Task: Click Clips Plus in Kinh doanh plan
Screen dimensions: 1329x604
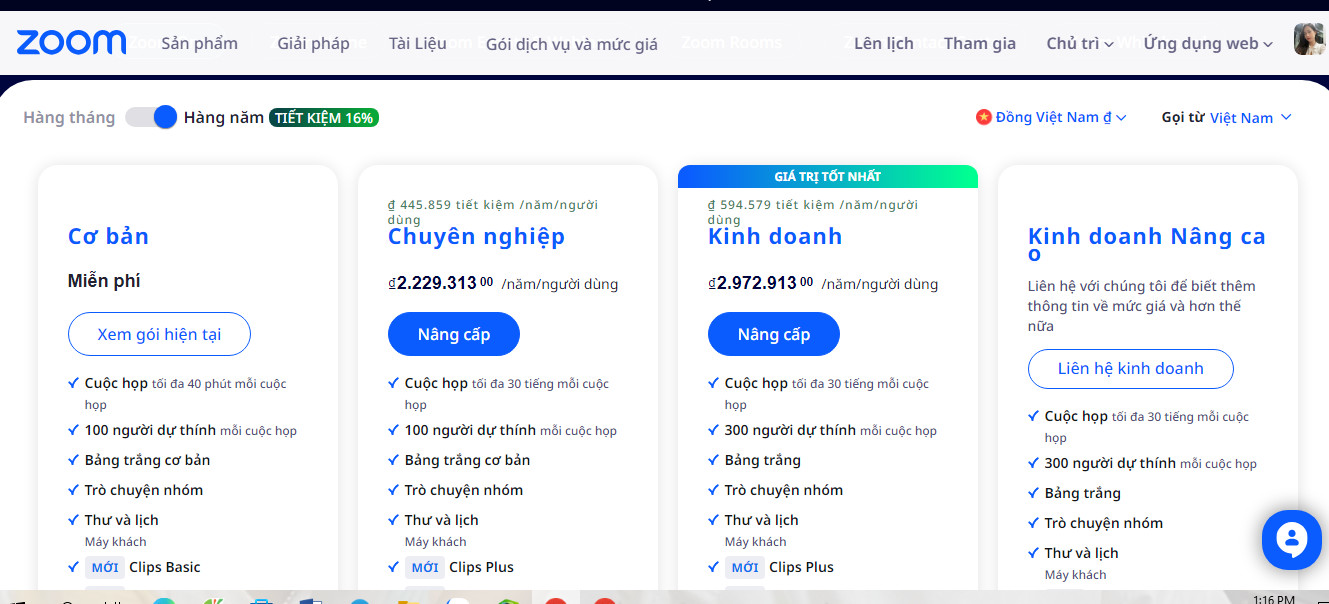Action: pyautogui.click(x=801, y=567)
